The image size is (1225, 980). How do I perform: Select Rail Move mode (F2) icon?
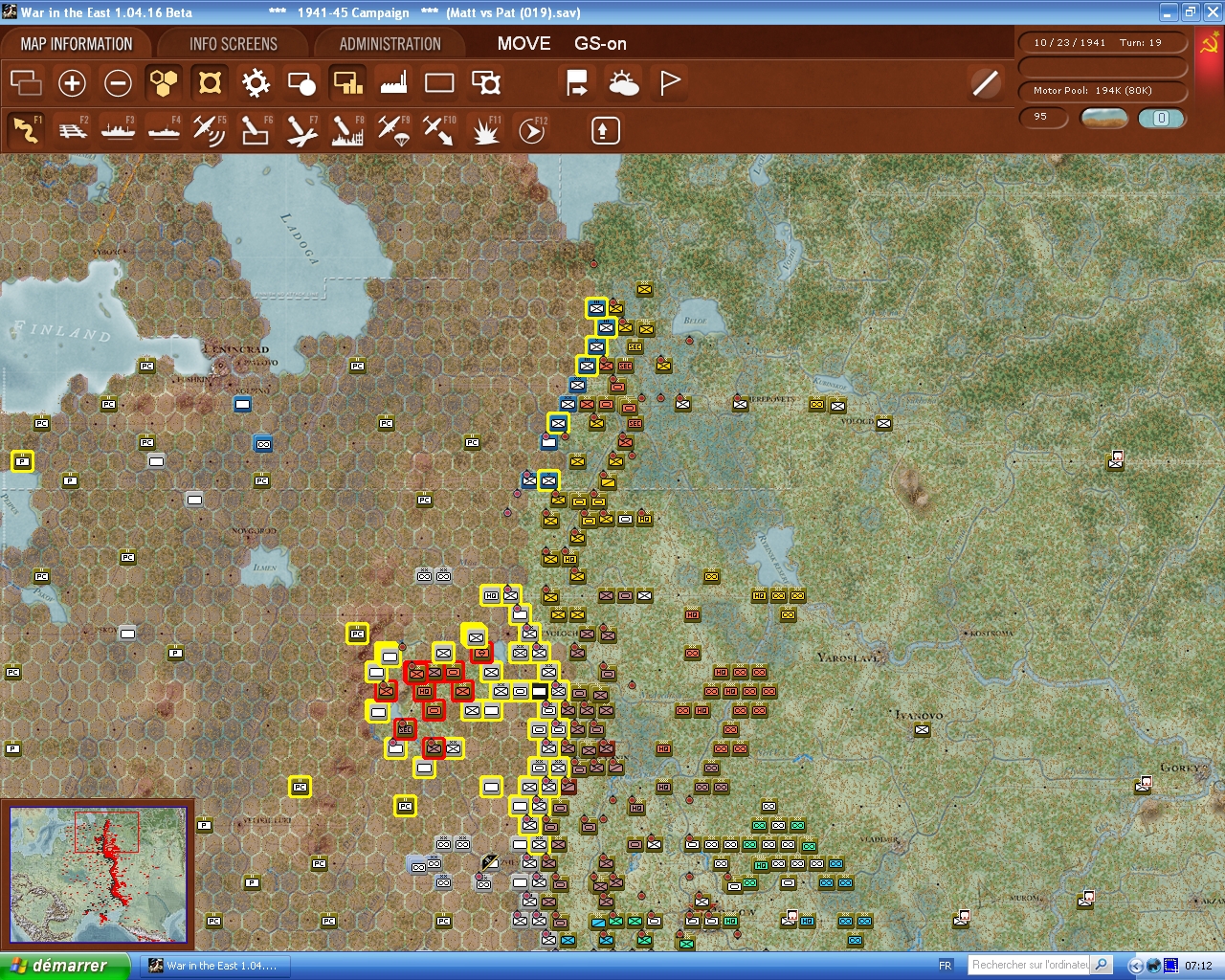(72, 130)
